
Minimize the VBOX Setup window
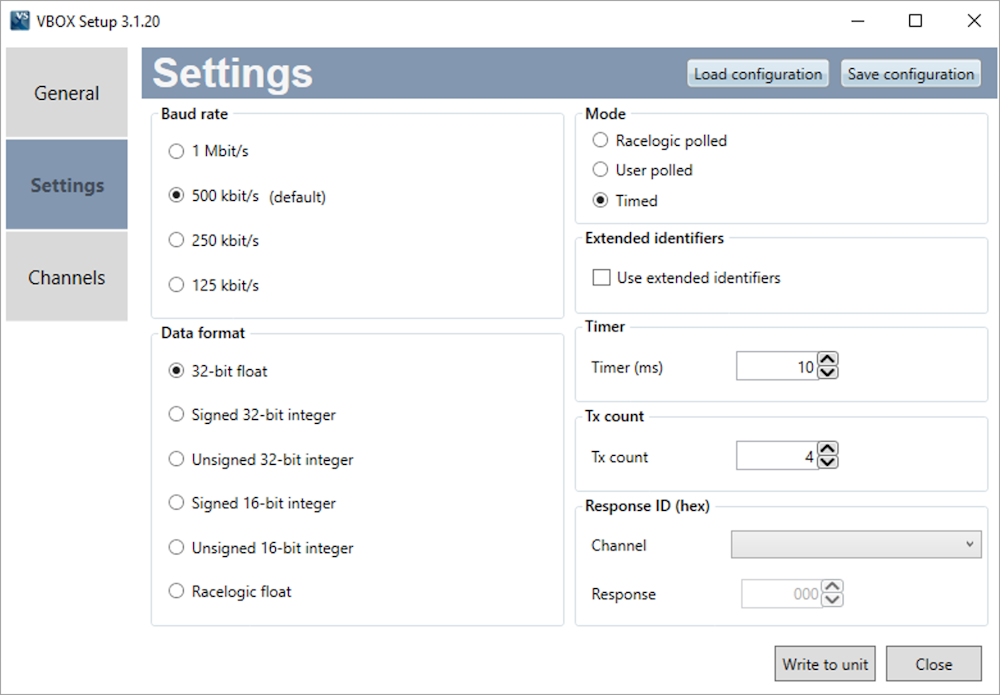tap(858, 21)
